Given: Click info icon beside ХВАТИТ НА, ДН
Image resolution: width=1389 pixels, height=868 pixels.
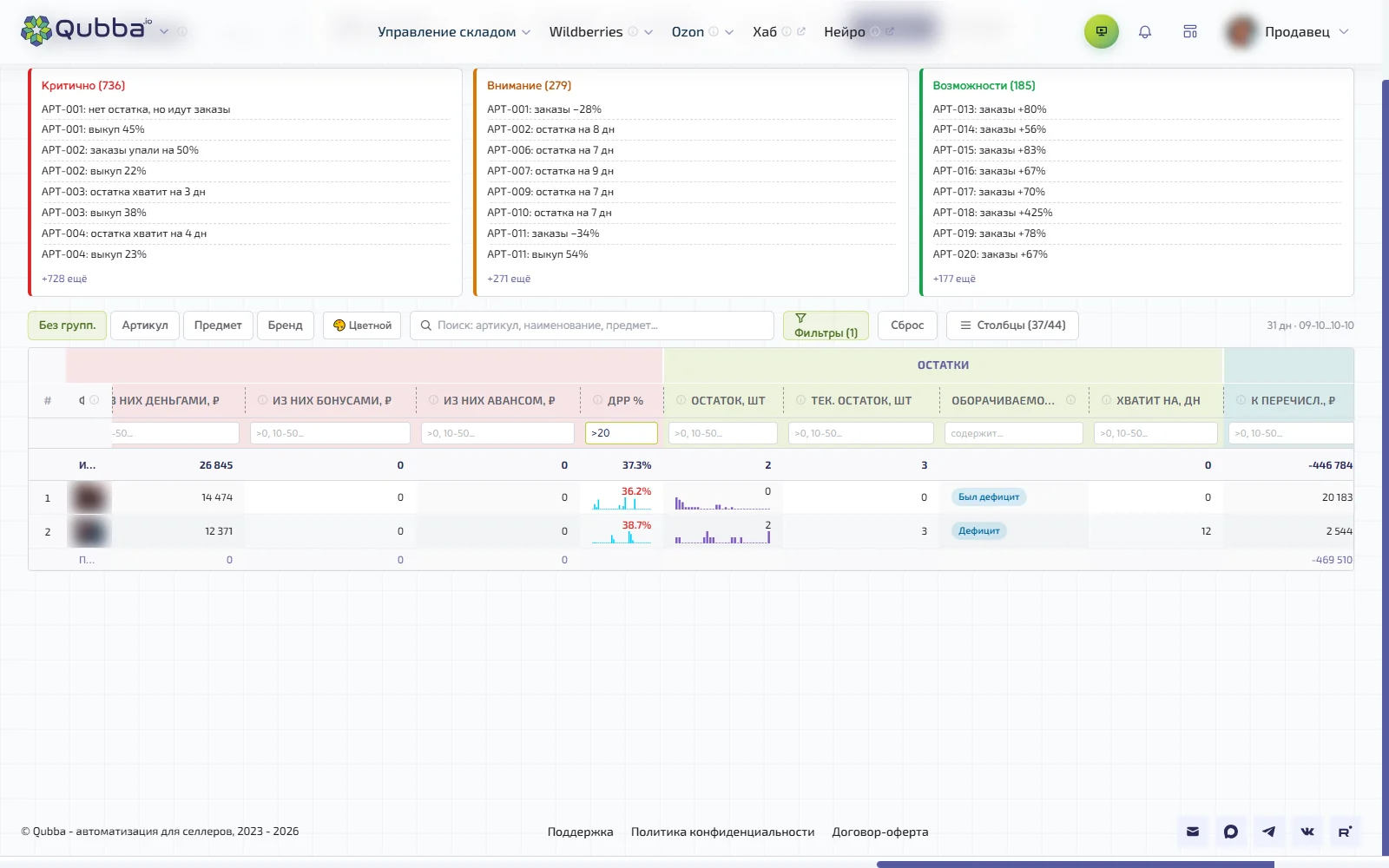Looking at the screenshot, I should 1106,400.
